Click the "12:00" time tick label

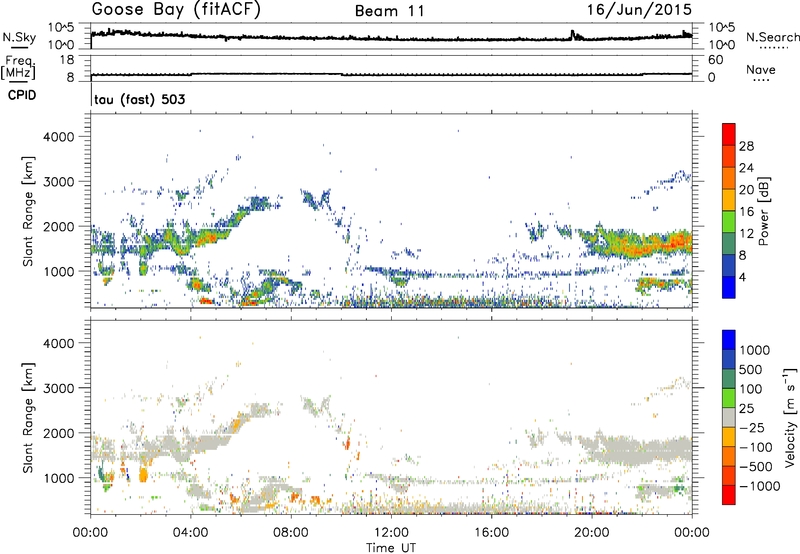[391, 533]
